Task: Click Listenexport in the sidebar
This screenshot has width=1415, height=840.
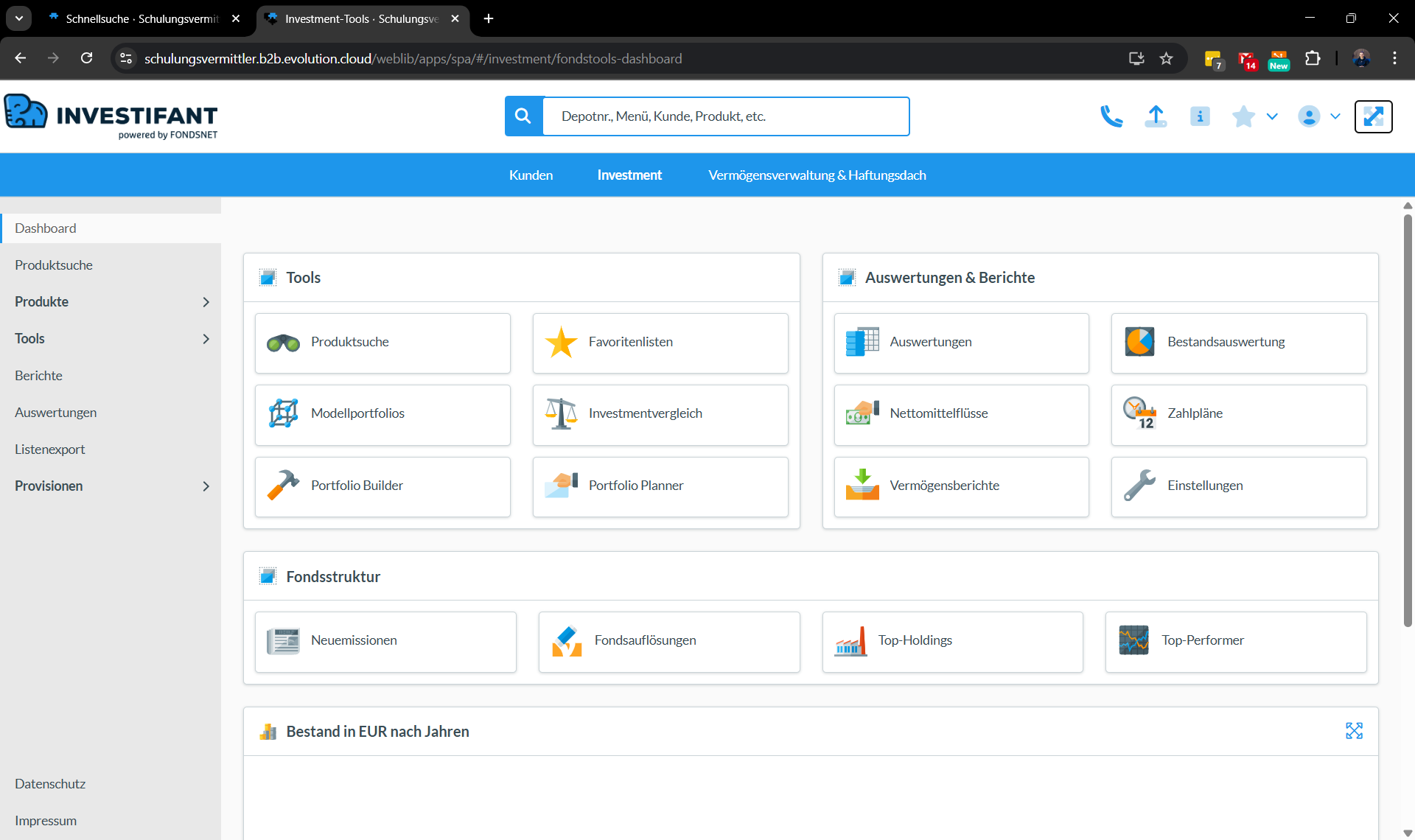Action: click(49, 449)
